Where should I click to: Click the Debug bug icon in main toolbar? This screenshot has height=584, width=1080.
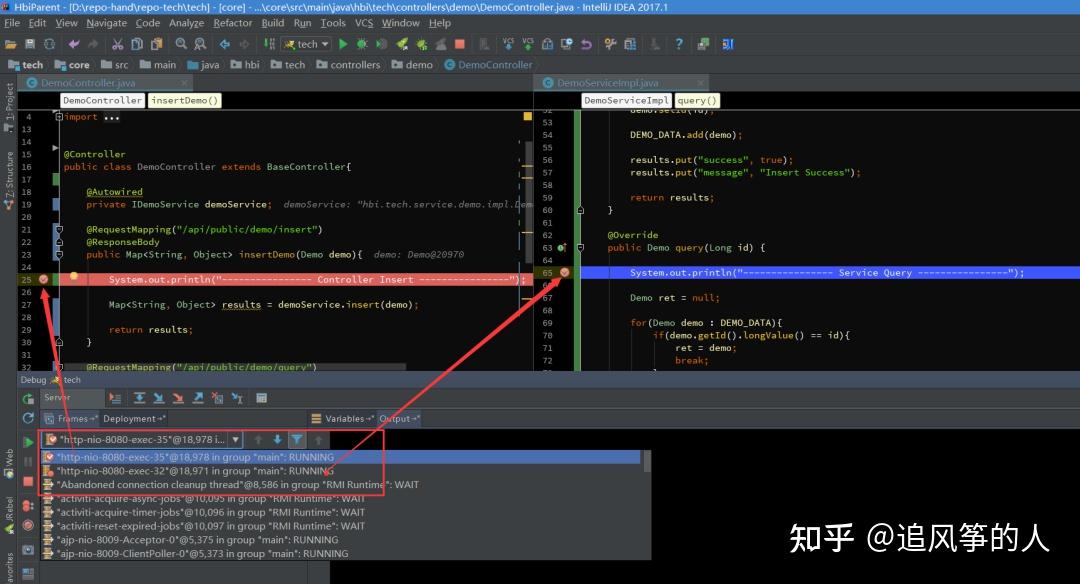362,44
